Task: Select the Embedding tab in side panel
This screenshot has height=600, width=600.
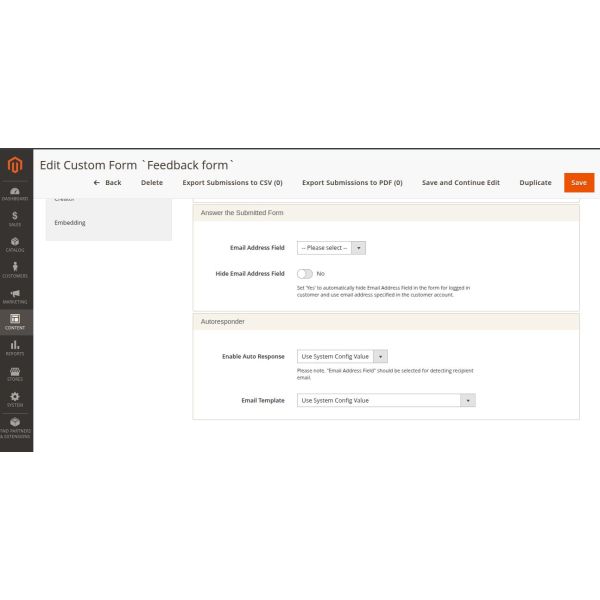Action: click(x=70, y=222)
